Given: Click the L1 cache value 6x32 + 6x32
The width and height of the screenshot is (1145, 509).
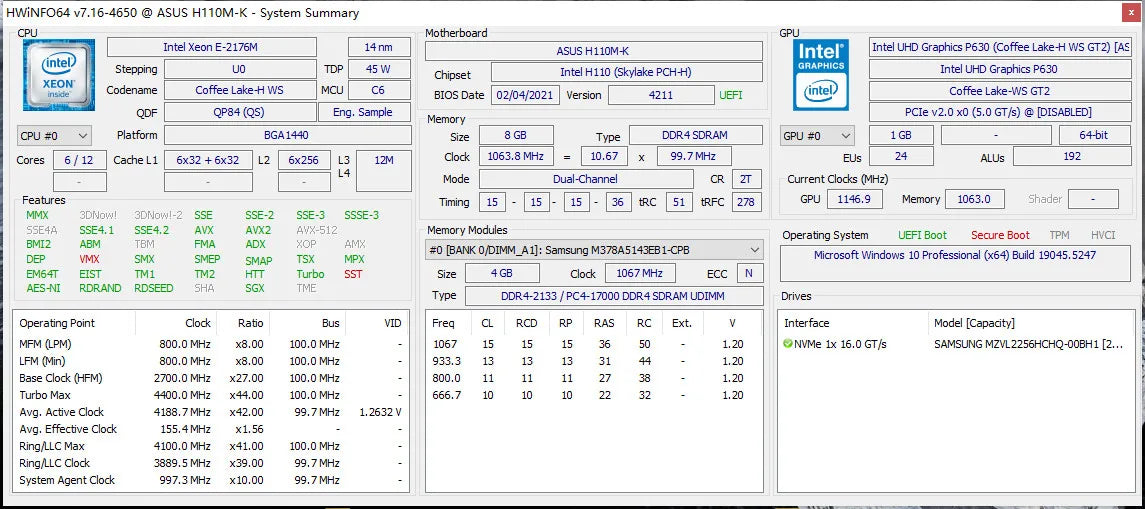Looking at the screenshot, I should tap(208, 161).
